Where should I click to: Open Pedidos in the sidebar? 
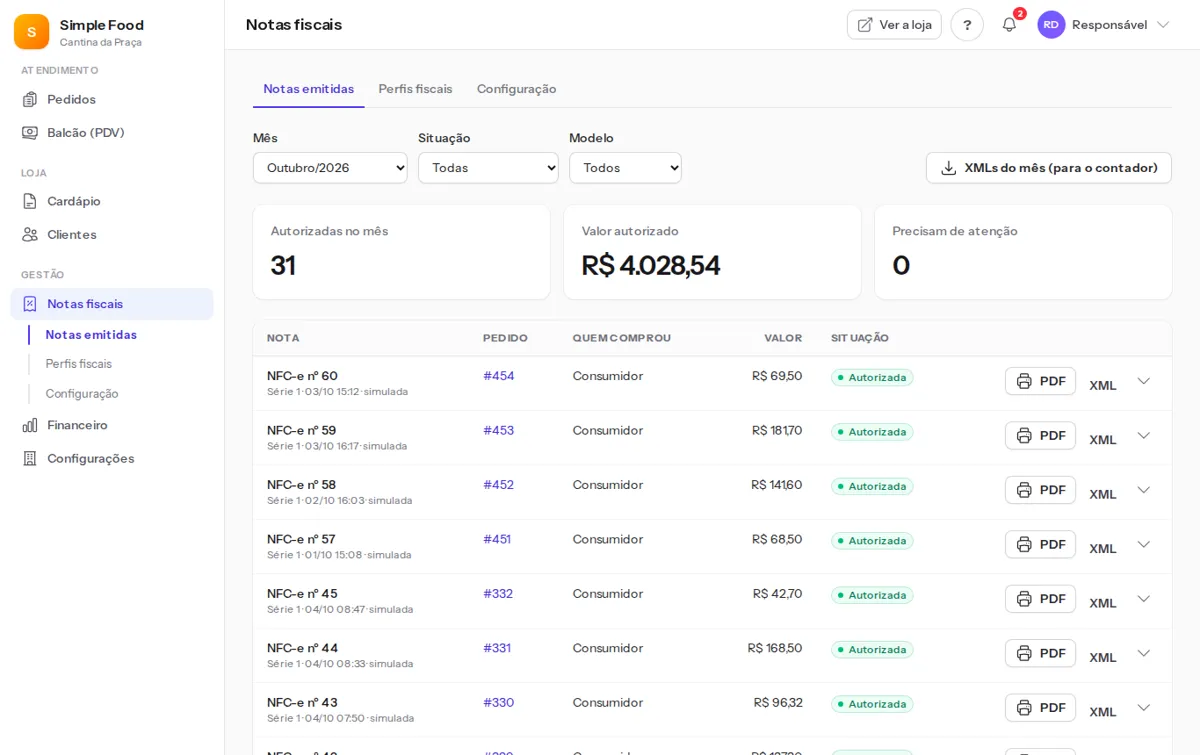coord(112,99)
